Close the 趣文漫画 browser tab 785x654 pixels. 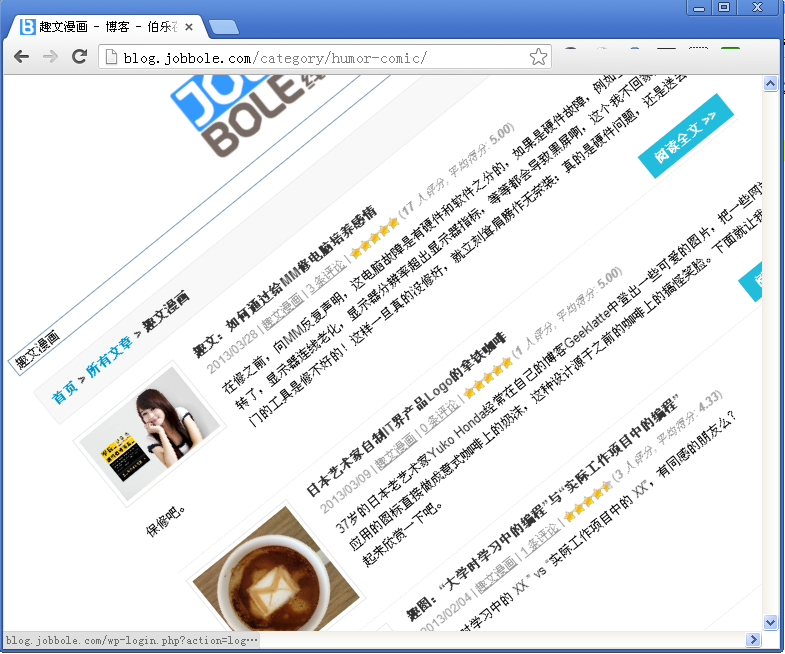(x=189, y=27)
